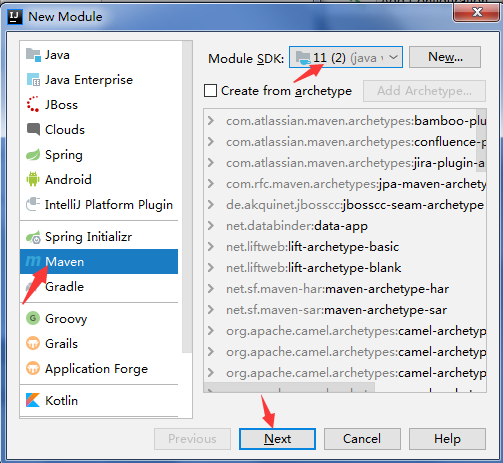
Task: Click the Kotlin logo icon
Action: [33, 400]
